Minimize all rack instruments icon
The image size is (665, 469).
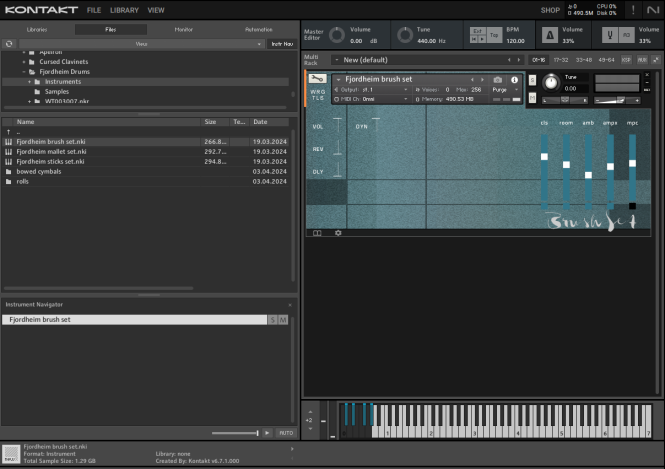[656, 60]
